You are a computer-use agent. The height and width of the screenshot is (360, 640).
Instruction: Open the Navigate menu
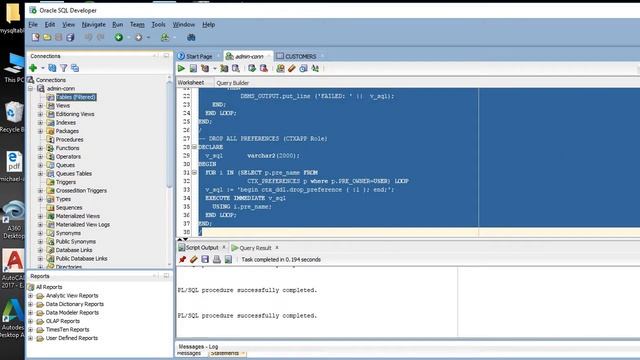(93, 24)
